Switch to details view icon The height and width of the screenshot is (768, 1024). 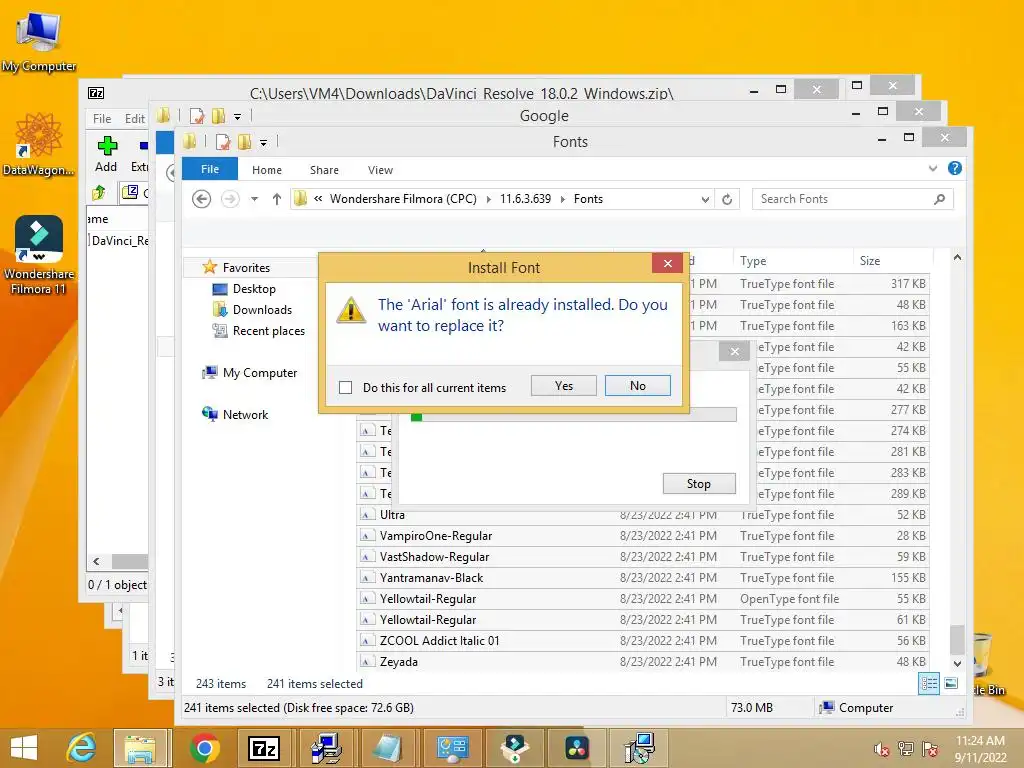coord(929,684)
